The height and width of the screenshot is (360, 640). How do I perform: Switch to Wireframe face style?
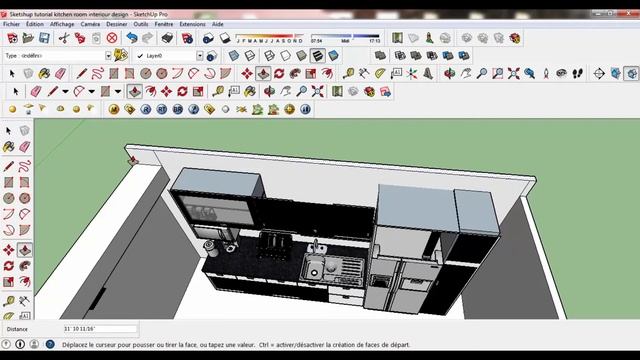click(269, 56)
